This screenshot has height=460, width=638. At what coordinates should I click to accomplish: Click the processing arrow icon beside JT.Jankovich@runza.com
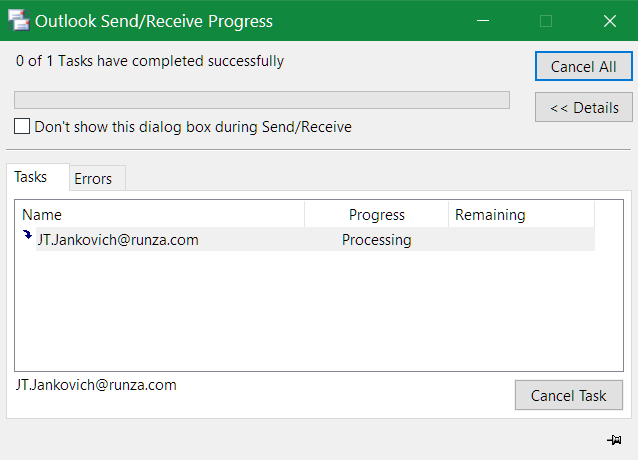(27, 235)
